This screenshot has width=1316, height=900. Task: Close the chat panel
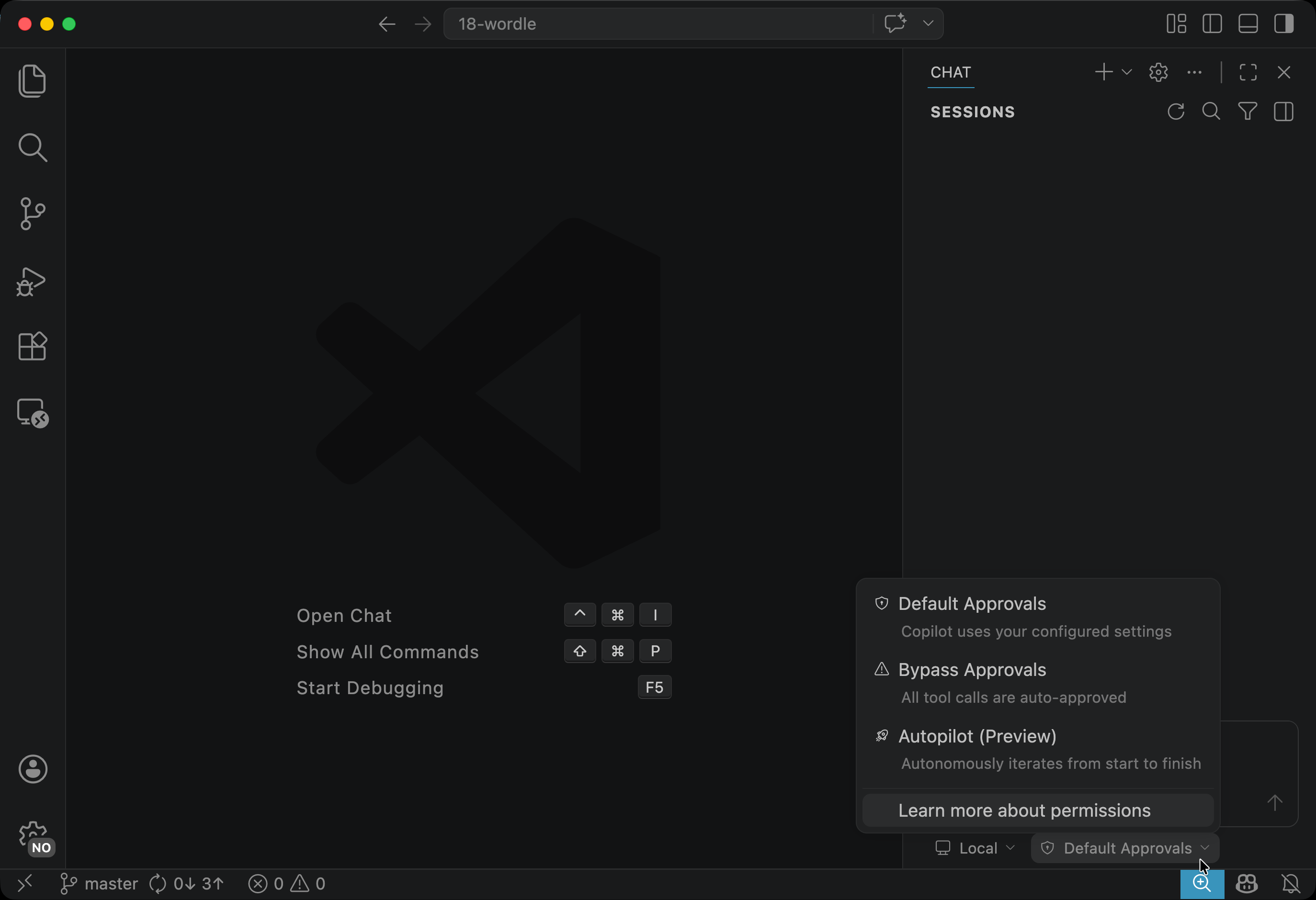click(1284, 72)
